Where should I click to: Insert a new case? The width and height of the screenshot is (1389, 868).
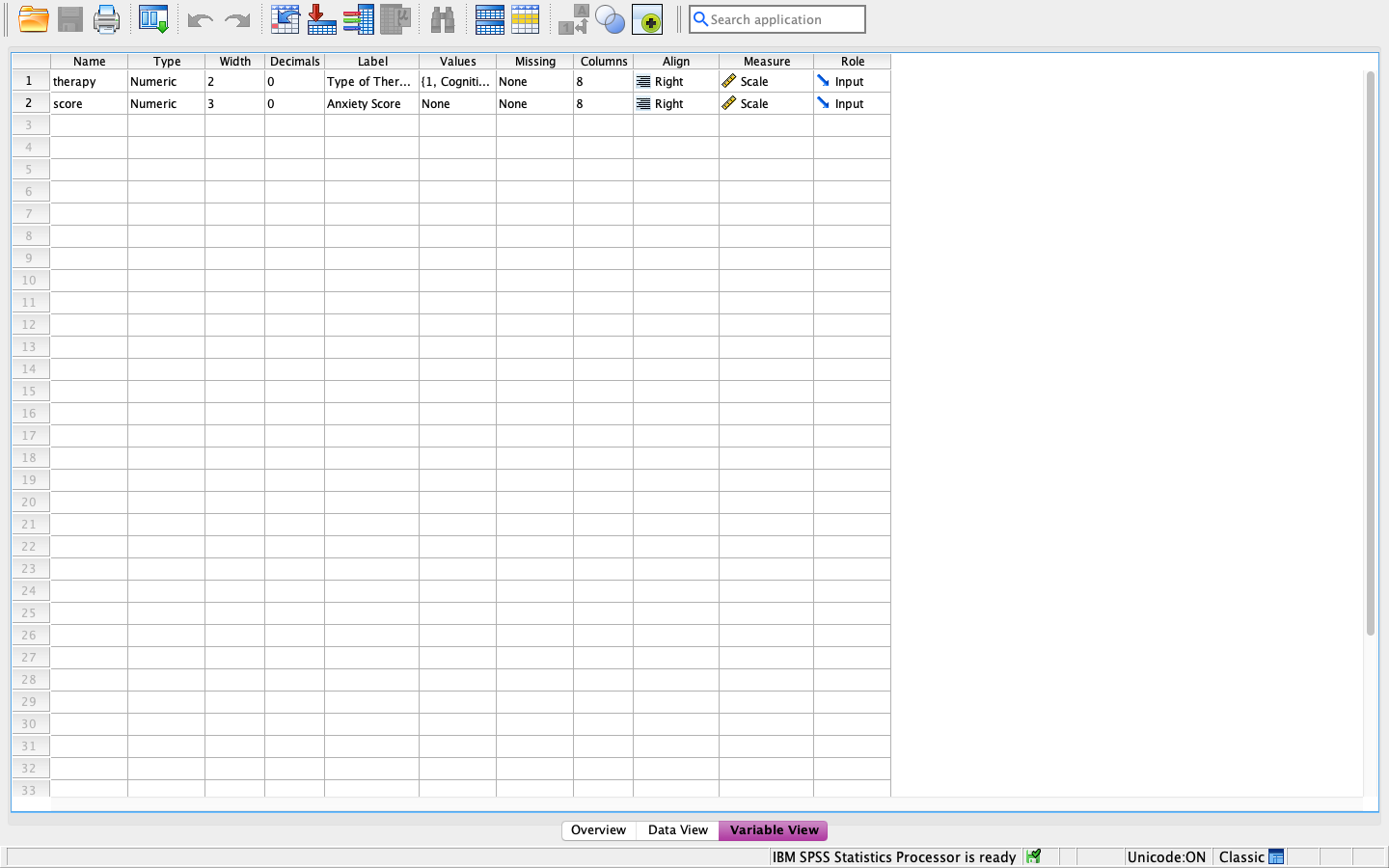click(489, 19)
